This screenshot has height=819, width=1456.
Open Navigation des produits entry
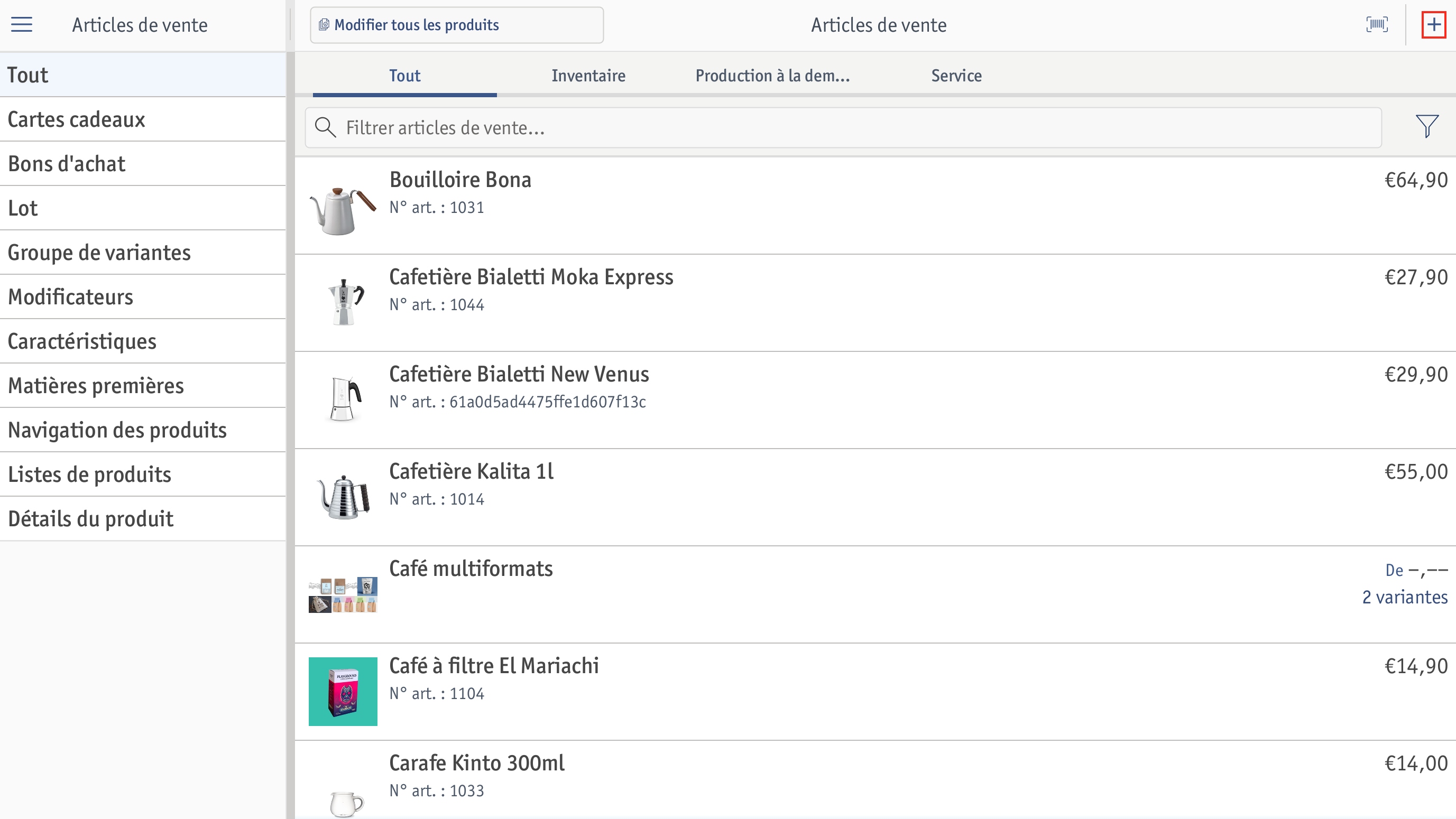pos(142,430)
